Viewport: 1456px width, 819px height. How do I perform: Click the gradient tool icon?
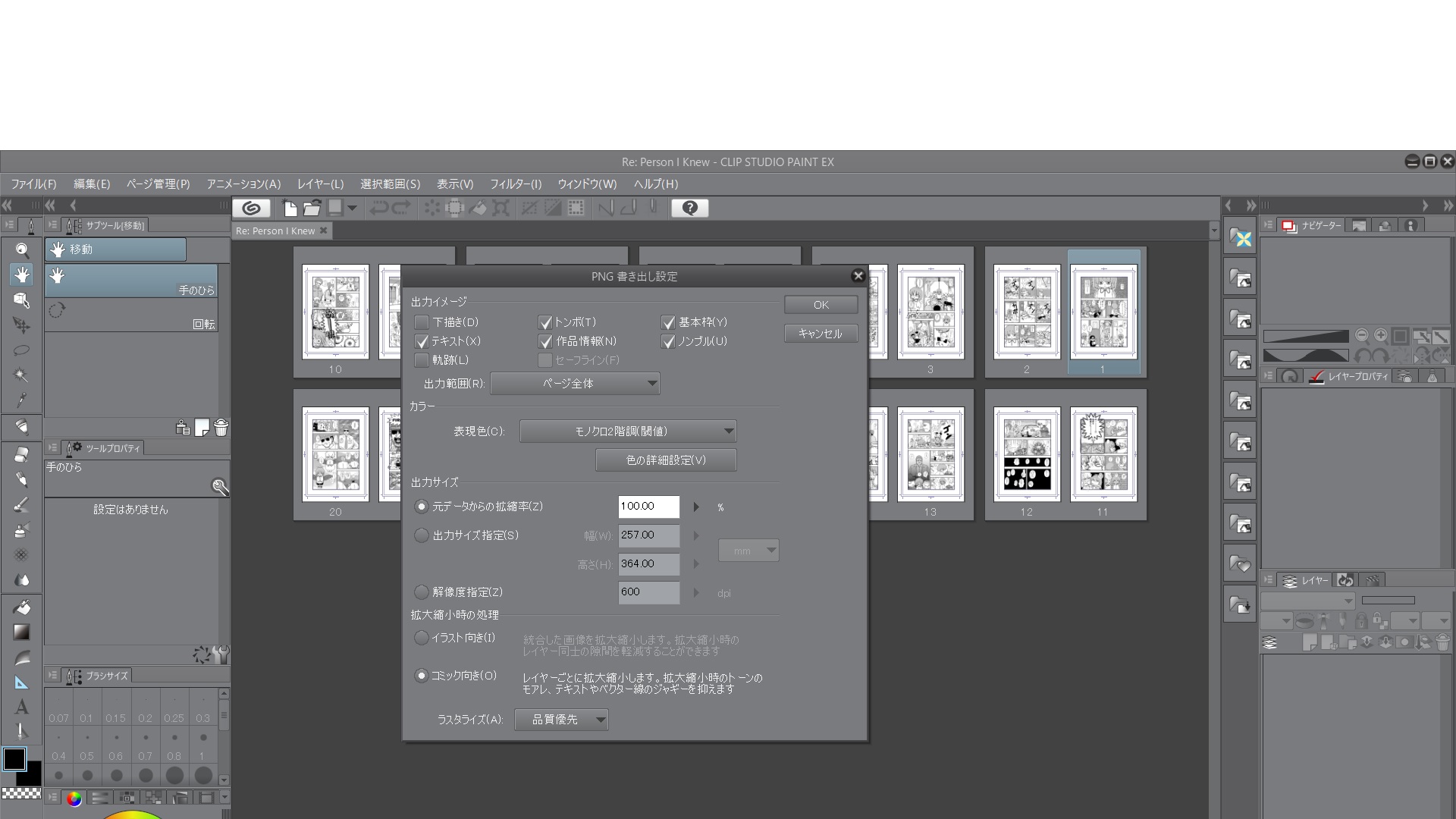click(x=22, y=632)
